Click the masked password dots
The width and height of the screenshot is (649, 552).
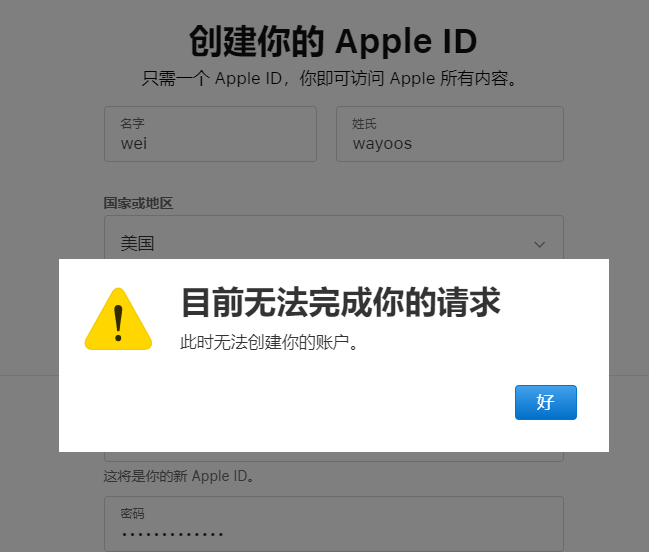[173, 534]
